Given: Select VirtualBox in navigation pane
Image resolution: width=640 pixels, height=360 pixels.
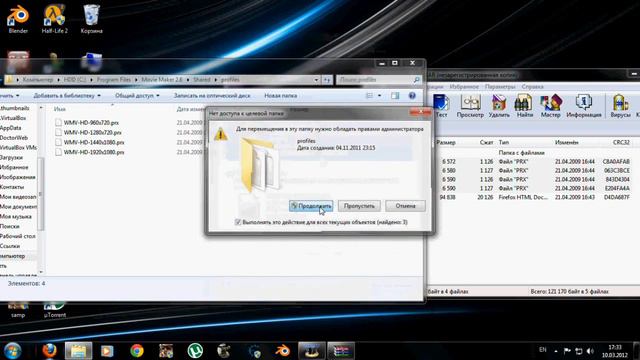Looking at the screenshot, I should 13,118.
